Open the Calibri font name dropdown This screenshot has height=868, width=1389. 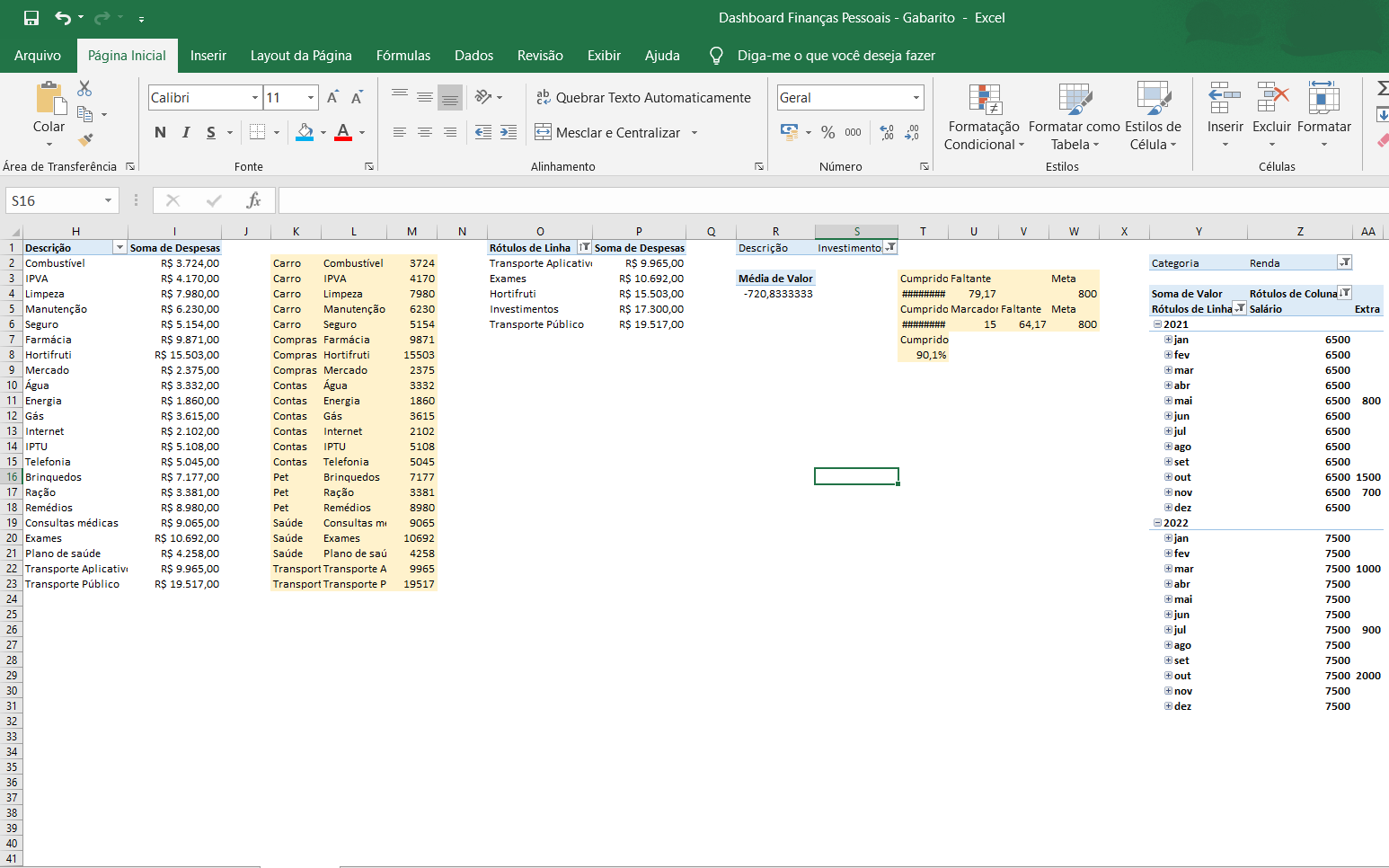tap(255, 97)
